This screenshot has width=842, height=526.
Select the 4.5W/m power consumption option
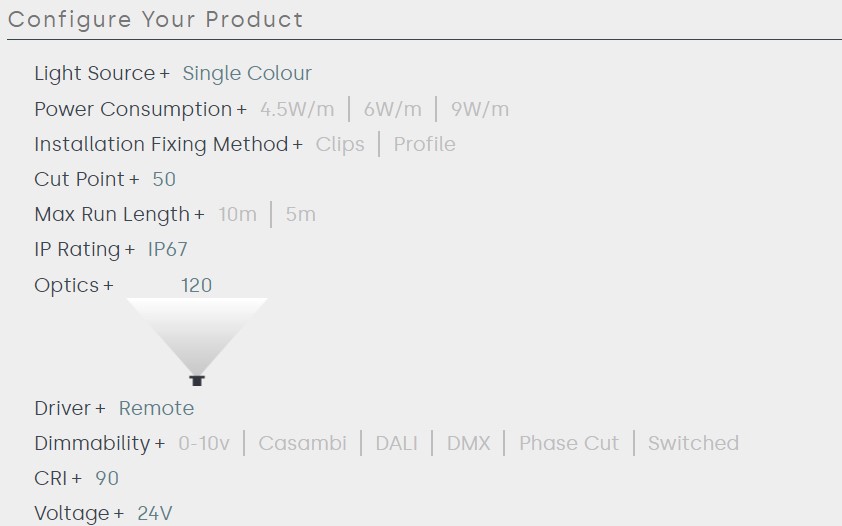[x=297, y=109]
